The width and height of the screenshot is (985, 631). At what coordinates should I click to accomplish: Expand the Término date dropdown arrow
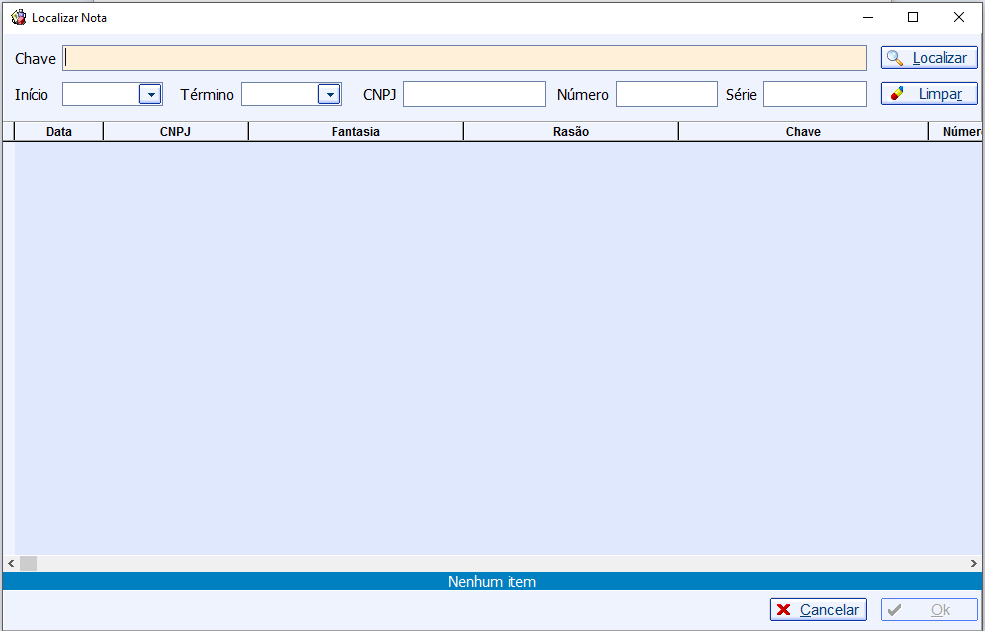(329, 94)
